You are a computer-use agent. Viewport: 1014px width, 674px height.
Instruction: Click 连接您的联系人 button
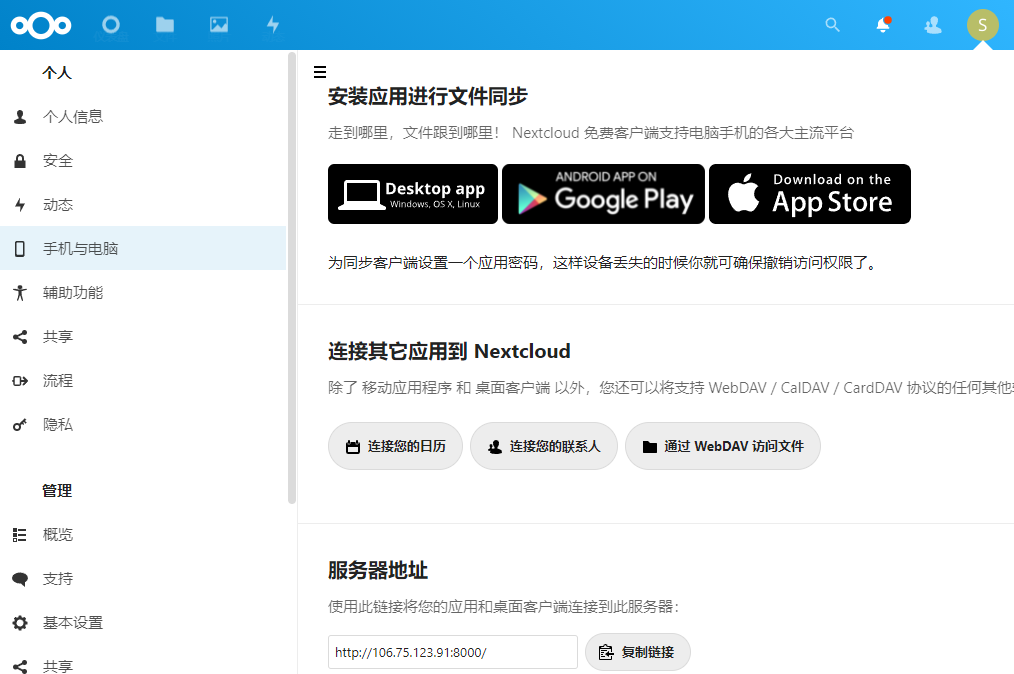coord(544,446)
